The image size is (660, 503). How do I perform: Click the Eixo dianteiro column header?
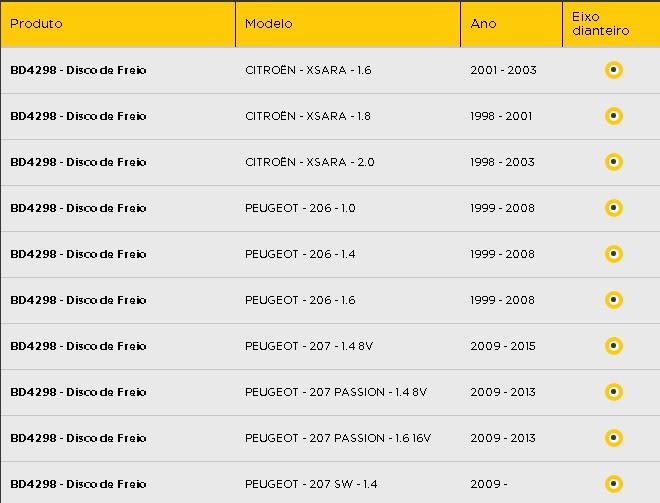tap(601, 24)
